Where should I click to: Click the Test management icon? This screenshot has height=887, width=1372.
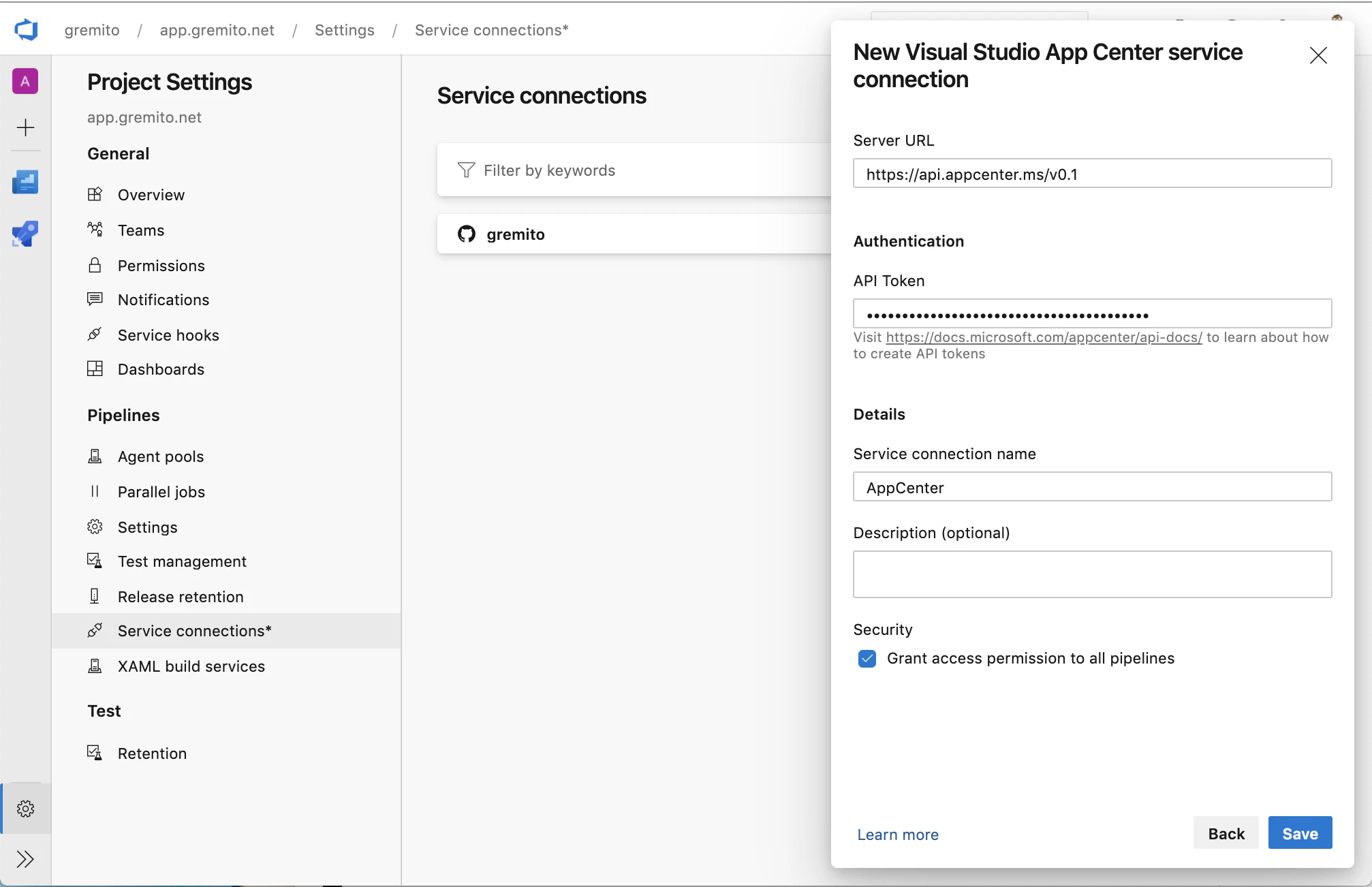pyautogui.click(x=95, y=561)
